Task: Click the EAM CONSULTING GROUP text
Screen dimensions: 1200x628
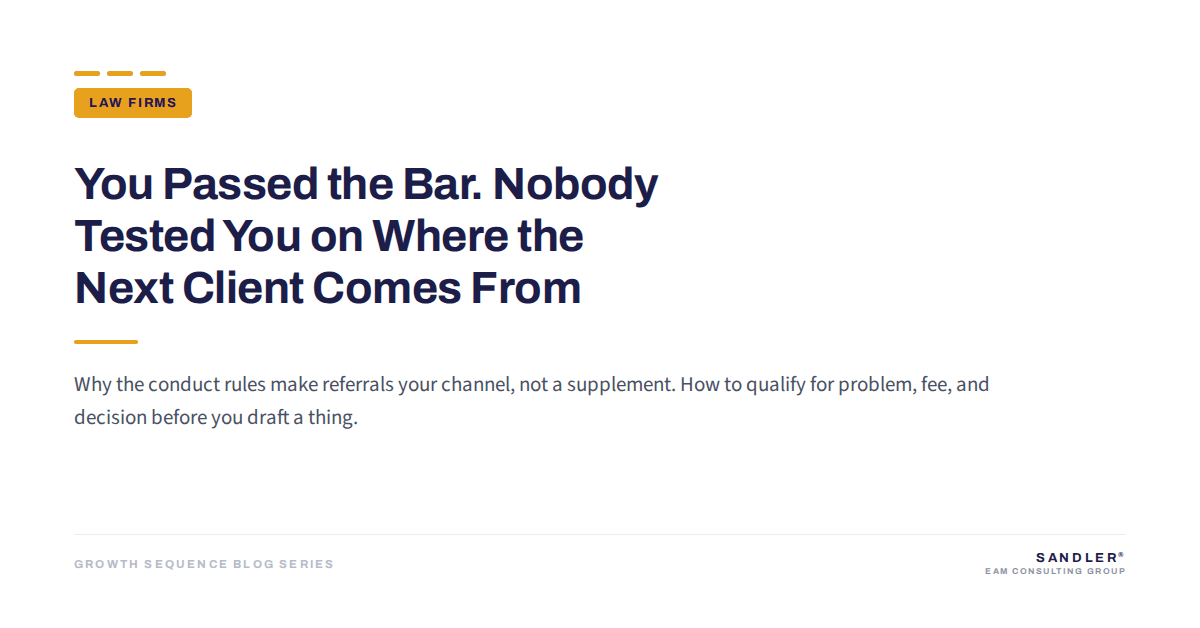Action: coord(1055,572)
